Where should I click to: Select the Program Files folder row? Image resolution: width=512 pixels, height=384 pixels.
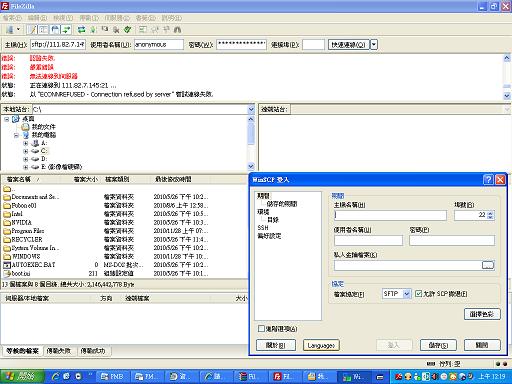123,231
